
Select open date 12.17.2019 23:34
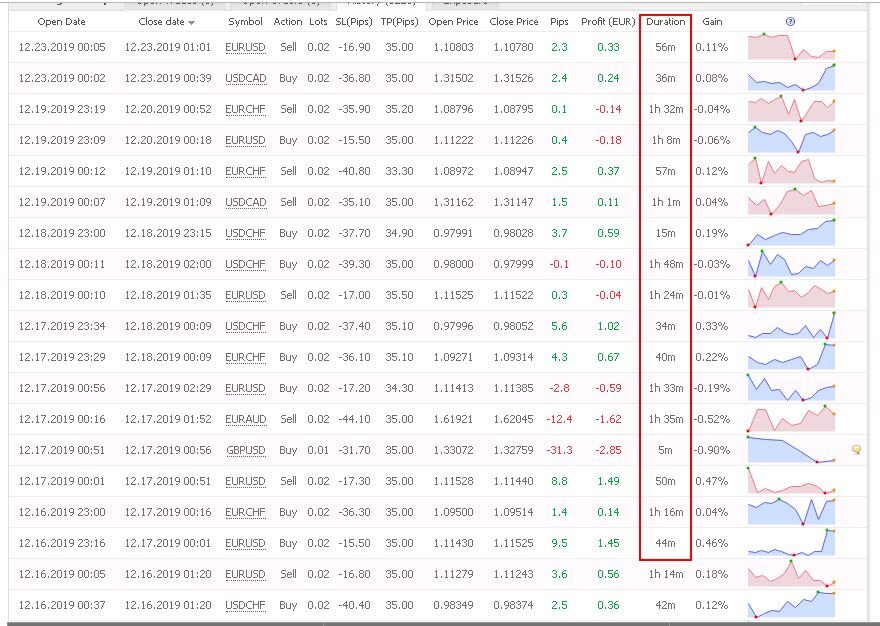(x=62, y=326)
